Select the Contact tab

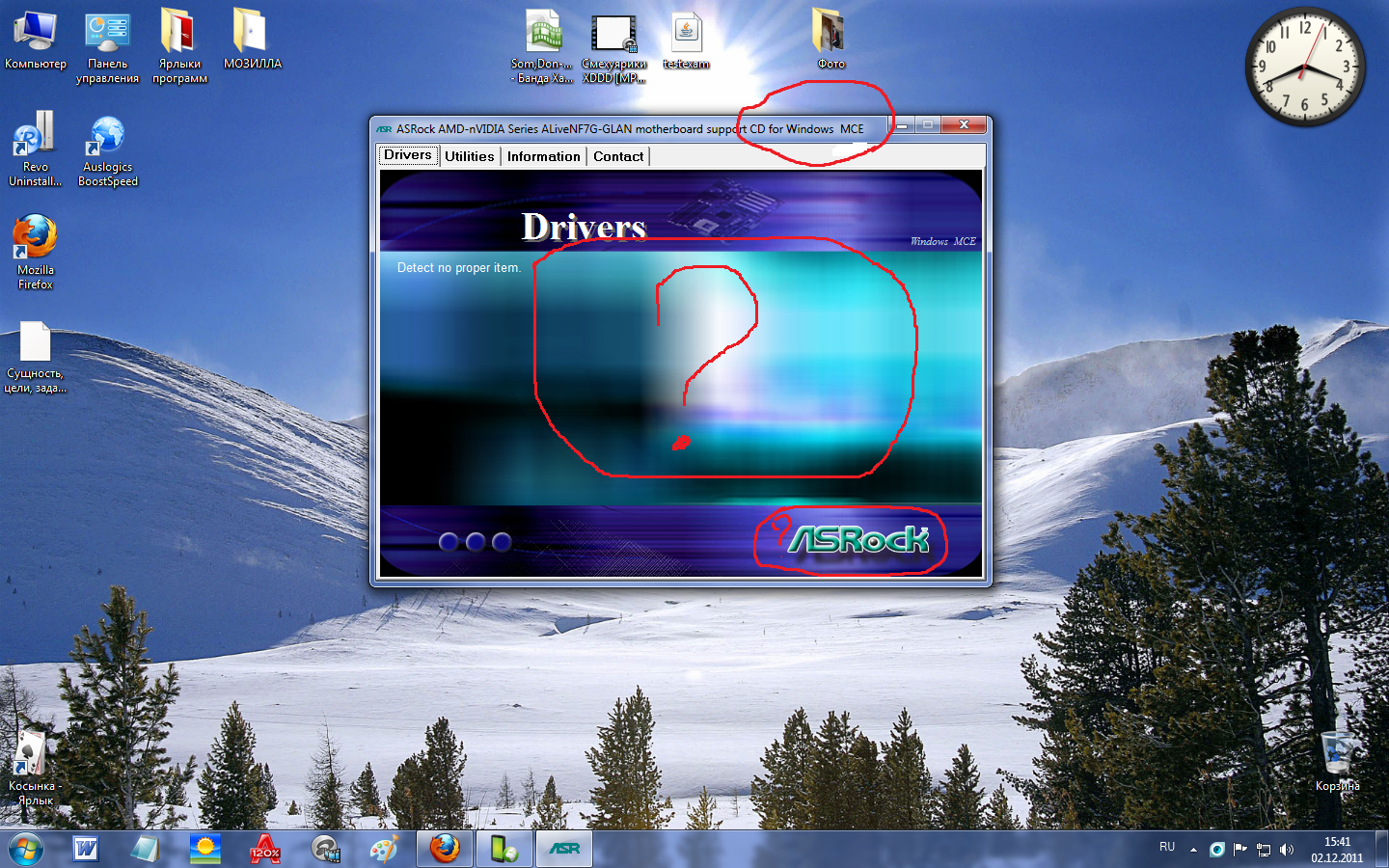(x=618, y=156)
